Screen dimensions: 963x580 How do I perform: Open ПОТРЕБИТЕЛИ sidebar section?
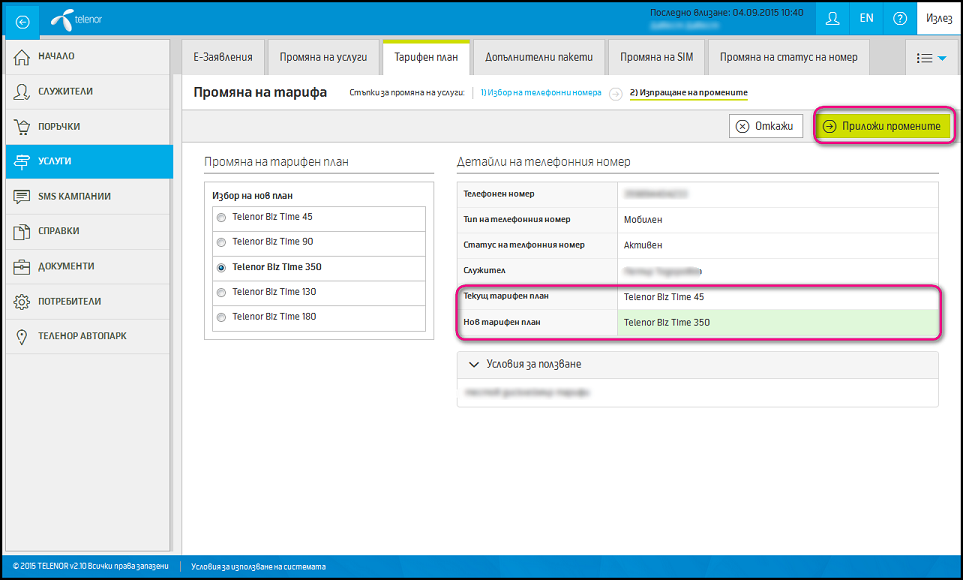(x=88, y=302)
